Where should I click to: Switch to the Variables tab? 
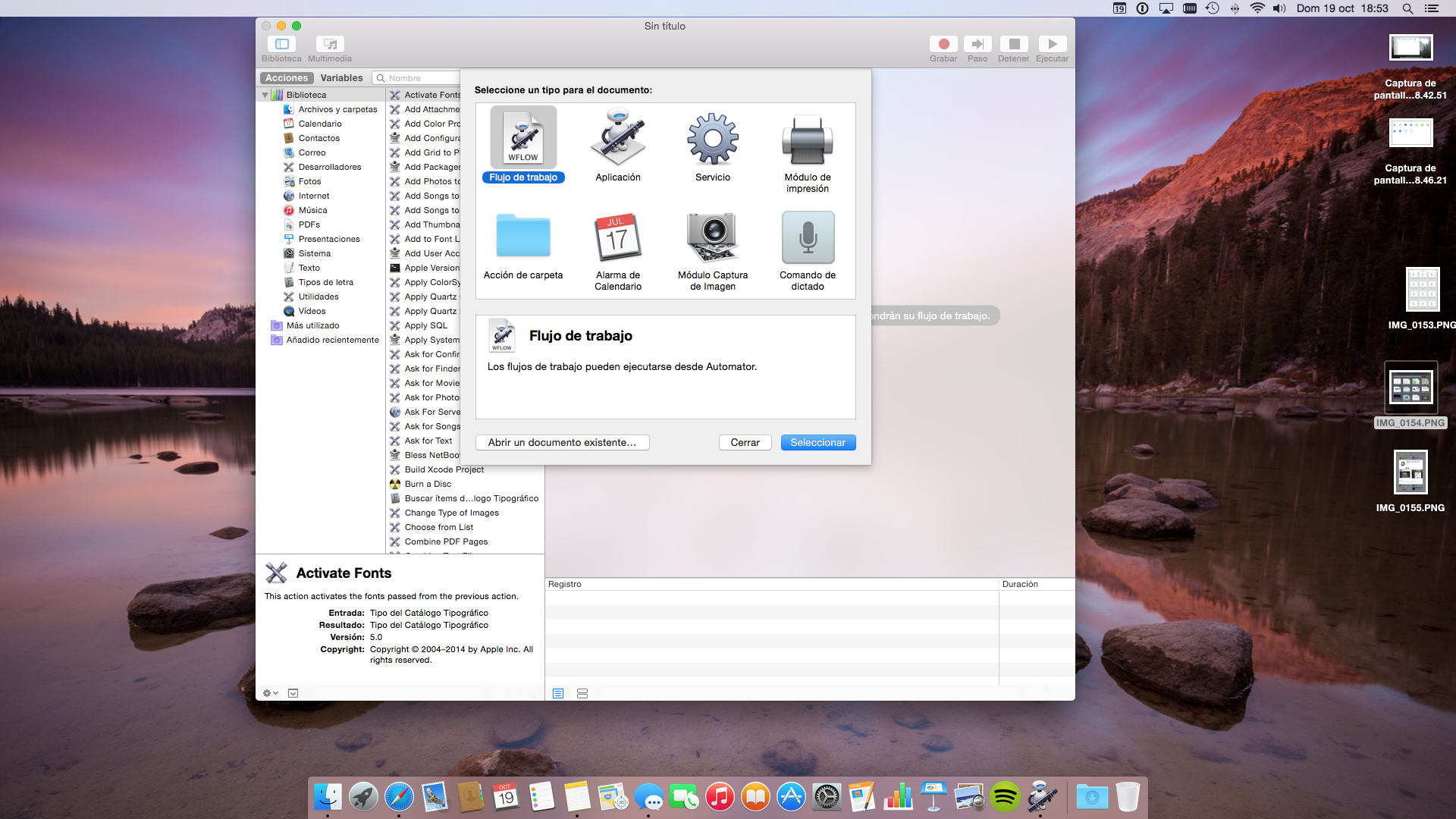tap(341, 78)
